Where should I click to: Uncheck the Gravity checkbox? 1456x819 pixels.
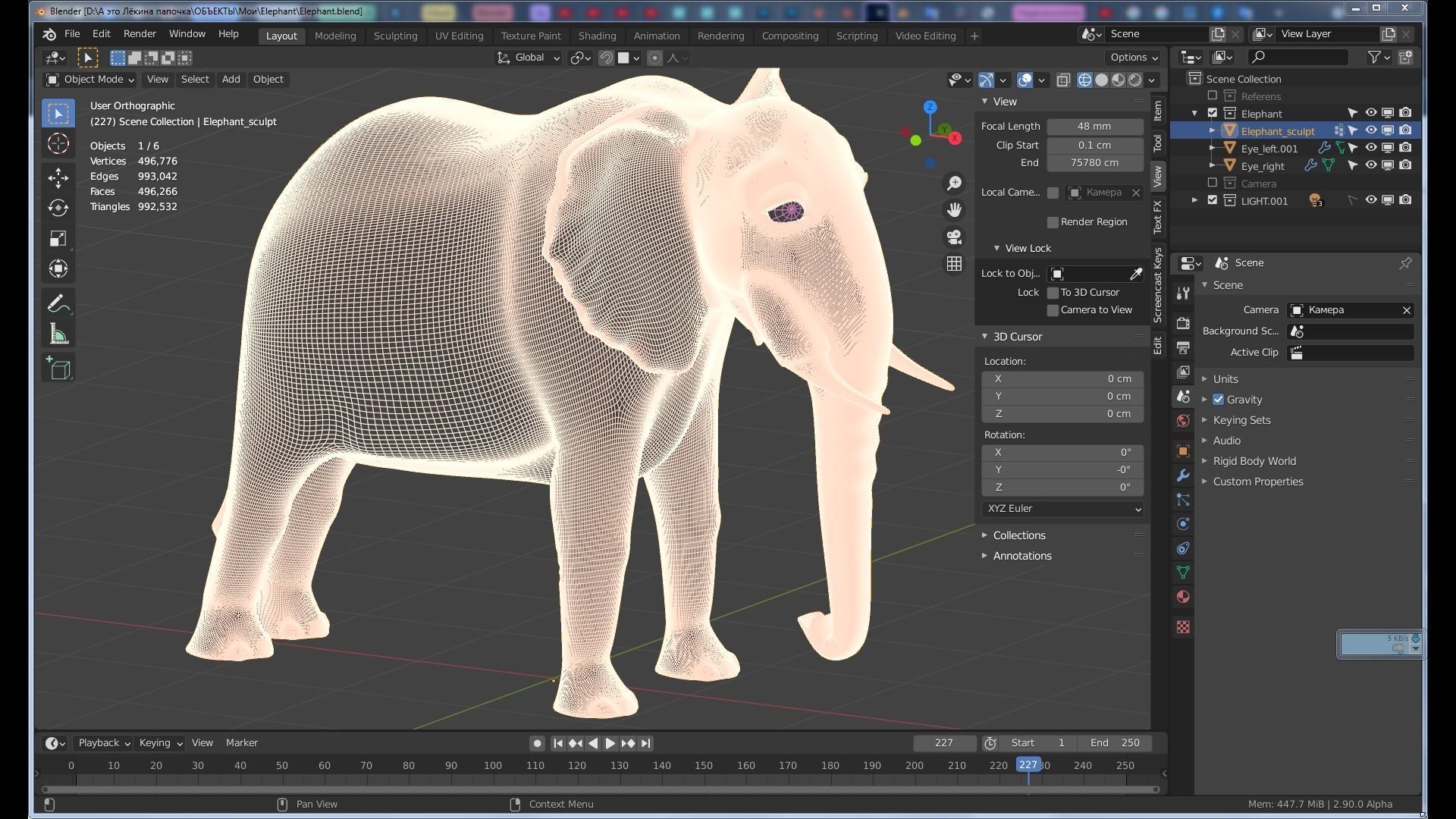[1219, 400]
